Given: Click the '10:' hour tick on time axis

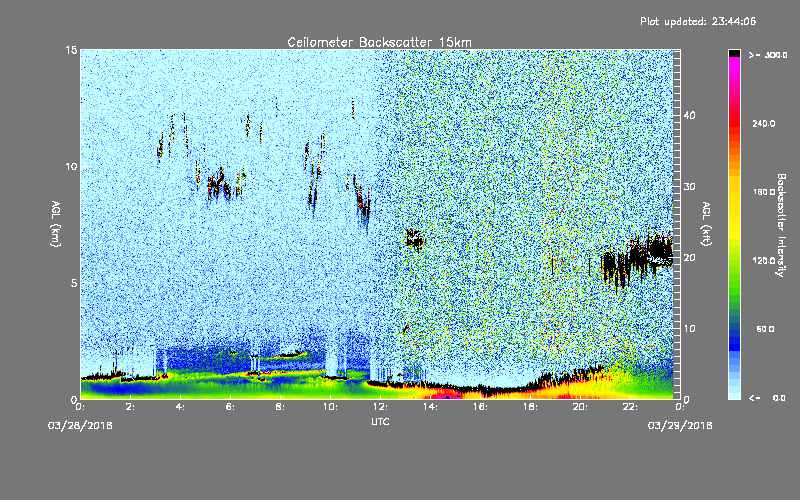Looking at the screenshot, I should (330, 407).
